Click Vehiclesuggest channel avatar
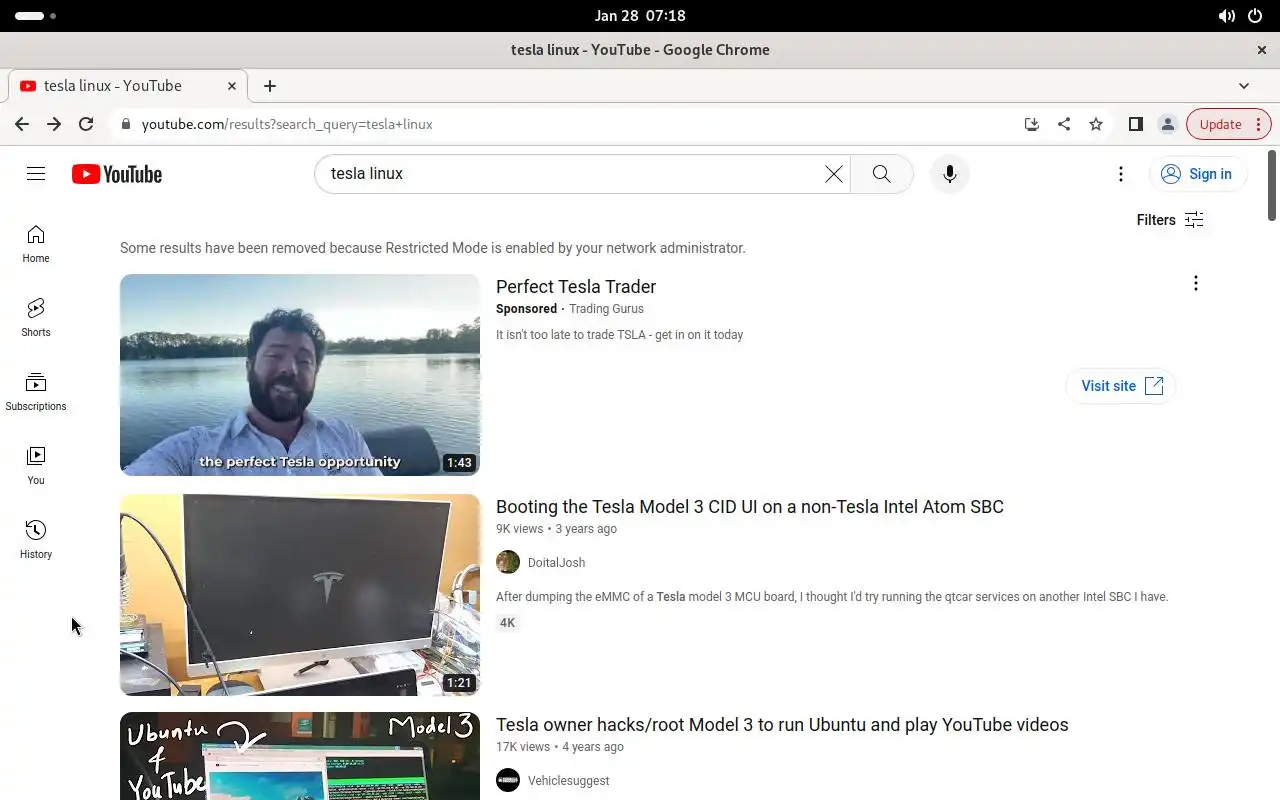This screenshot has height=800, width=1280. (x=508, y=780)
